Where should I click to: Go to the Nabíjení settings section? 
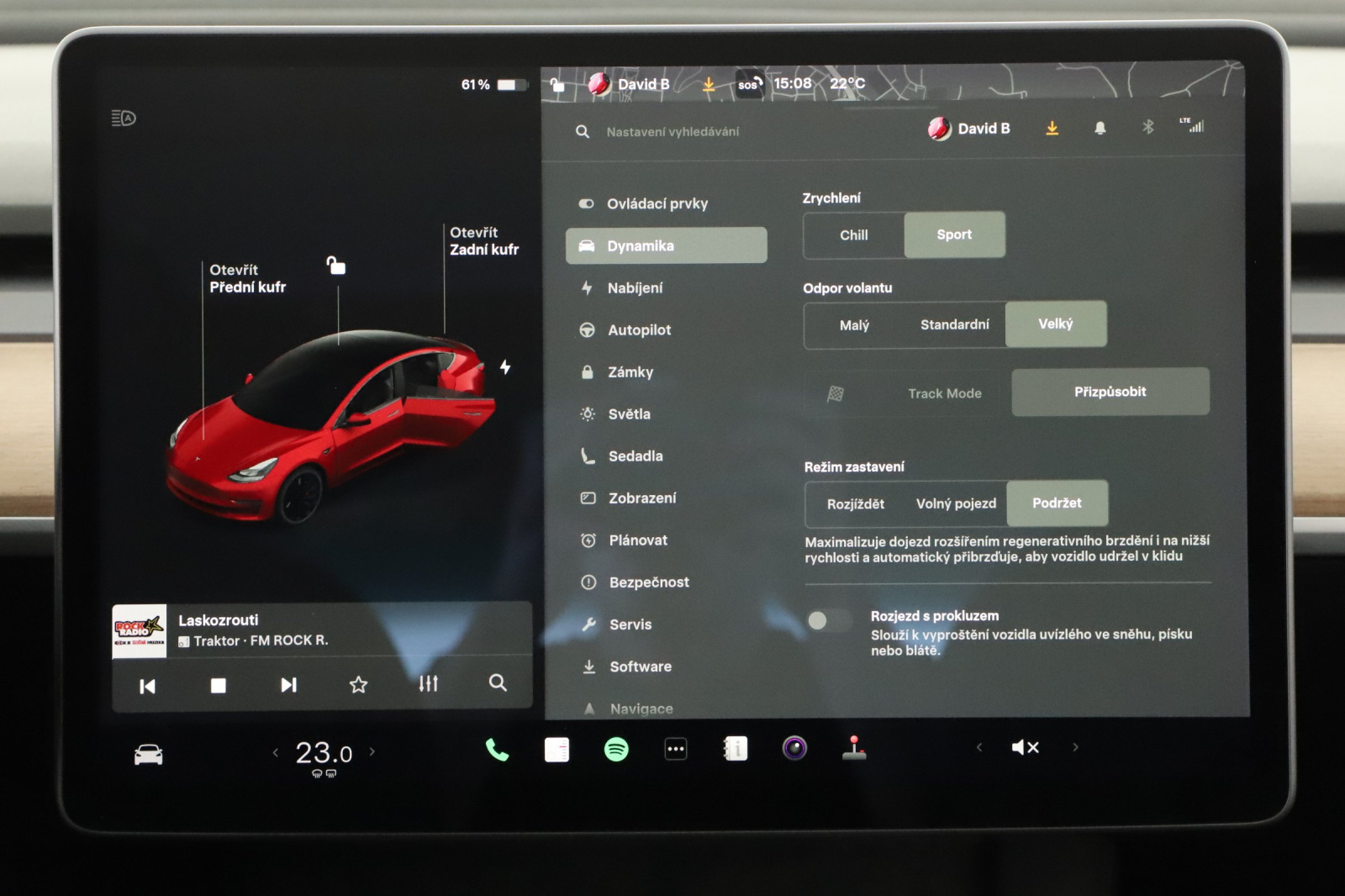pyautogui.click(x=635, y=288)
